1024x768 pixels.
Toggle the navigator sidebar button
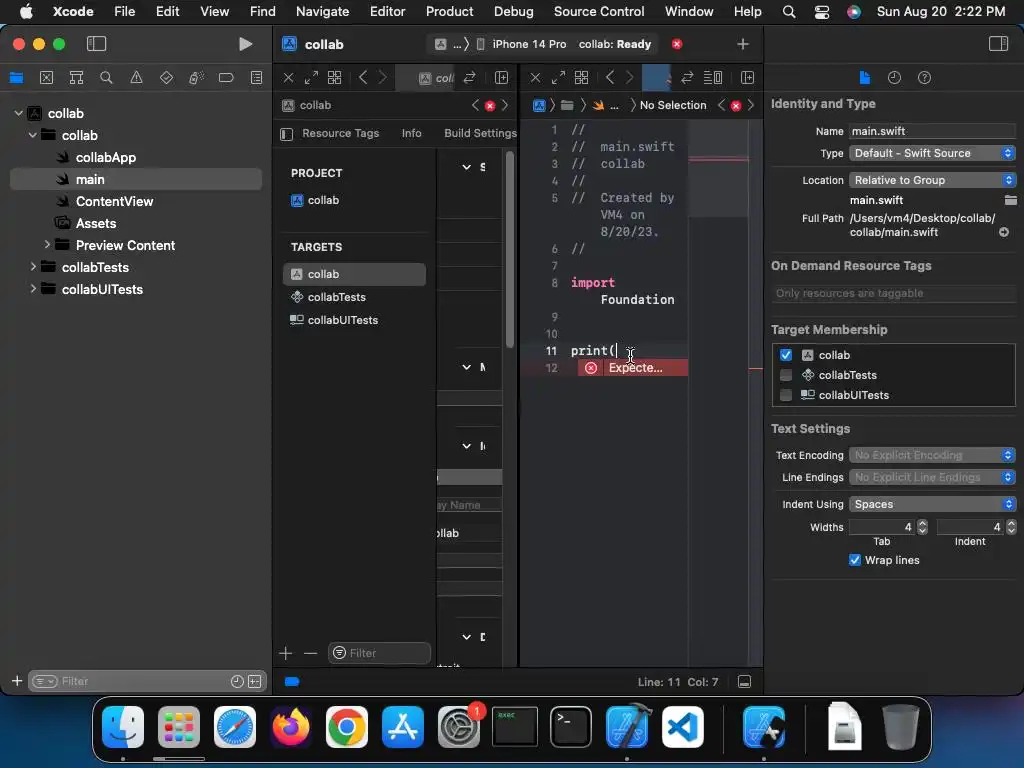tap(96, 44)
